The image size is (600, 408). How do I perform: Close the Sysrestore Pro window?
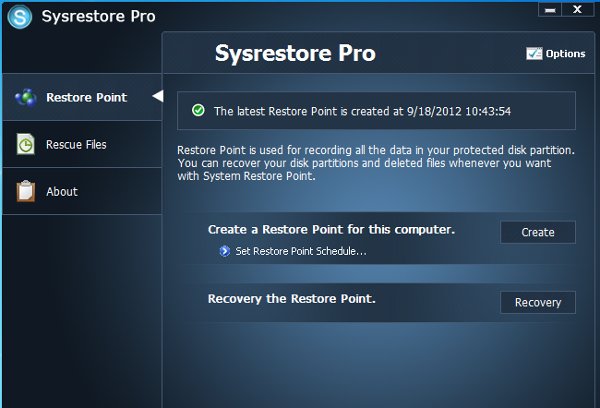click(x=577, y=10)
